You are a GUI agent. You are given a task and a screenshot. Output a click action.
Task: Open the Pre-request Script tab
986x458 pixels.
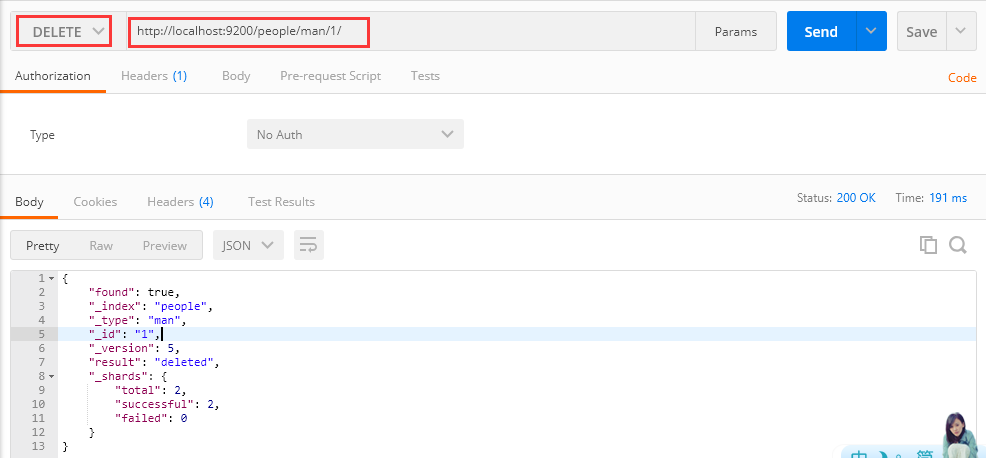pos(330,76)
